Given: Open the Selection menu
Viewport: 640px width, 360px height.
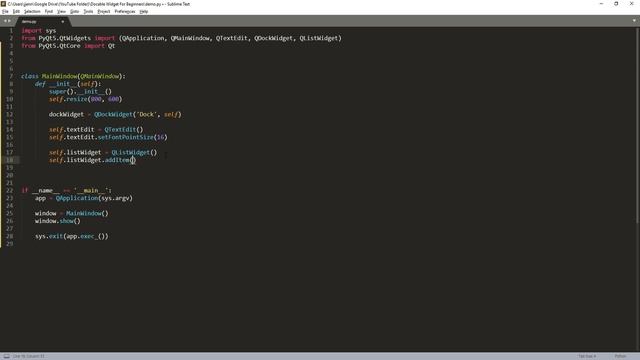Looking at the screenshot, I should 32,11.
